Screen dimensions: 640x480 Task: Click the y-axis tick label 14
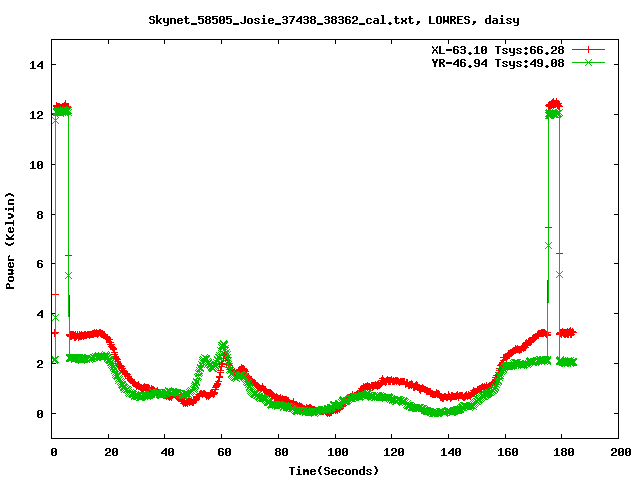point(36,65)
